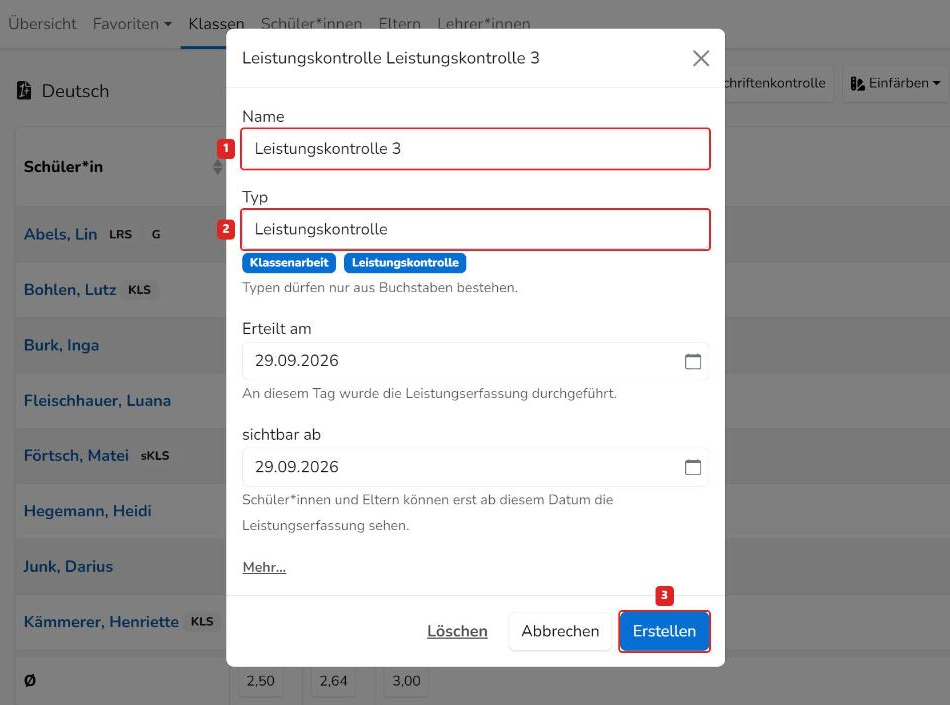Click the Deutsch subject book icon
The width and height of the screenshot is (950, 705).
click(24, 90)
